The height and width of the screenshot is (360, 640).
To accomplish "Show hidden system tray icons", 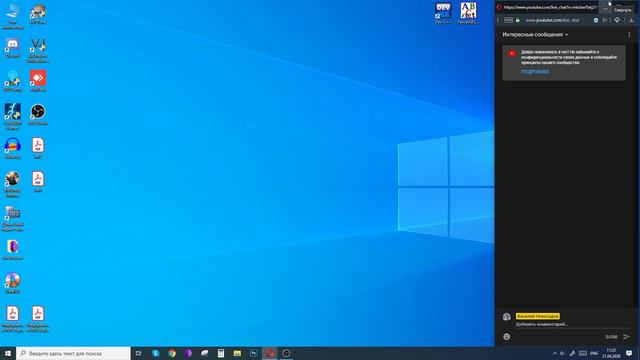I will pyautogui.click(x=554, y=353).
